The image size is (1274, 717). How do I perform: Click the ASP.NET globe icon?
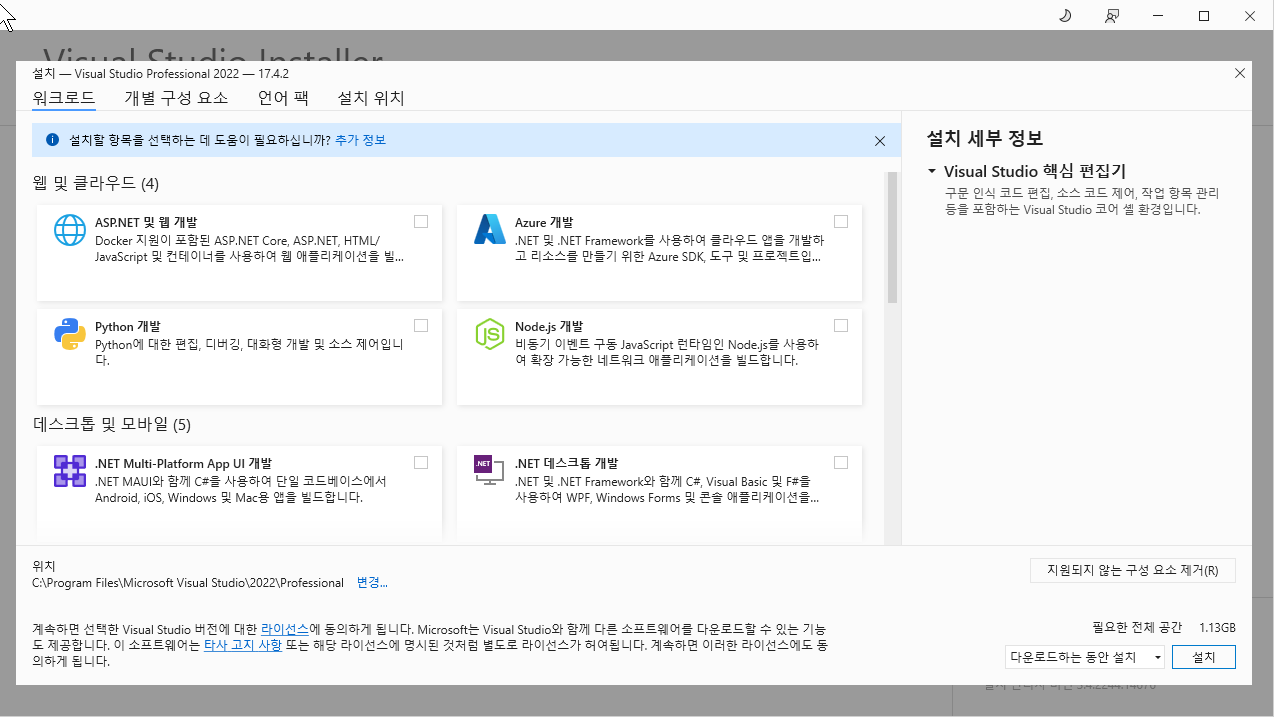(70, 230)
